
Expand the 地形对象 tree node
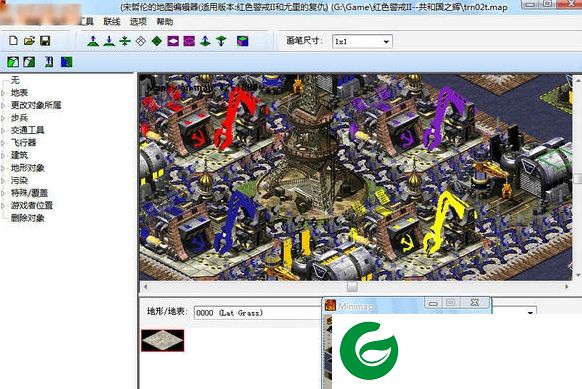pyautogui.click(x=3, y=168)
